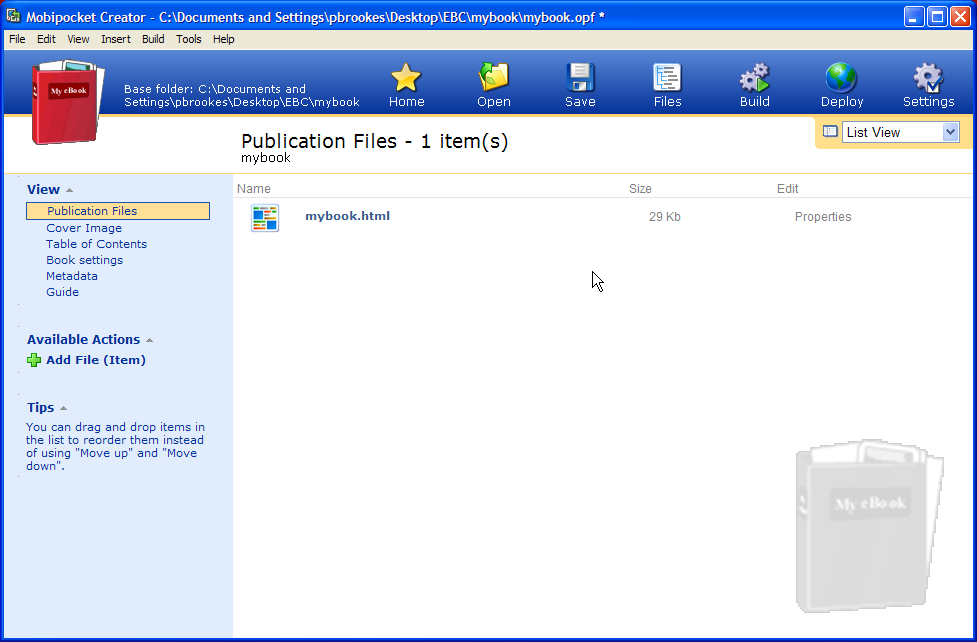The height and width of the screenshot is (642, 977).
Task: Open Table of Contents
Action: [x=97, y=244]
